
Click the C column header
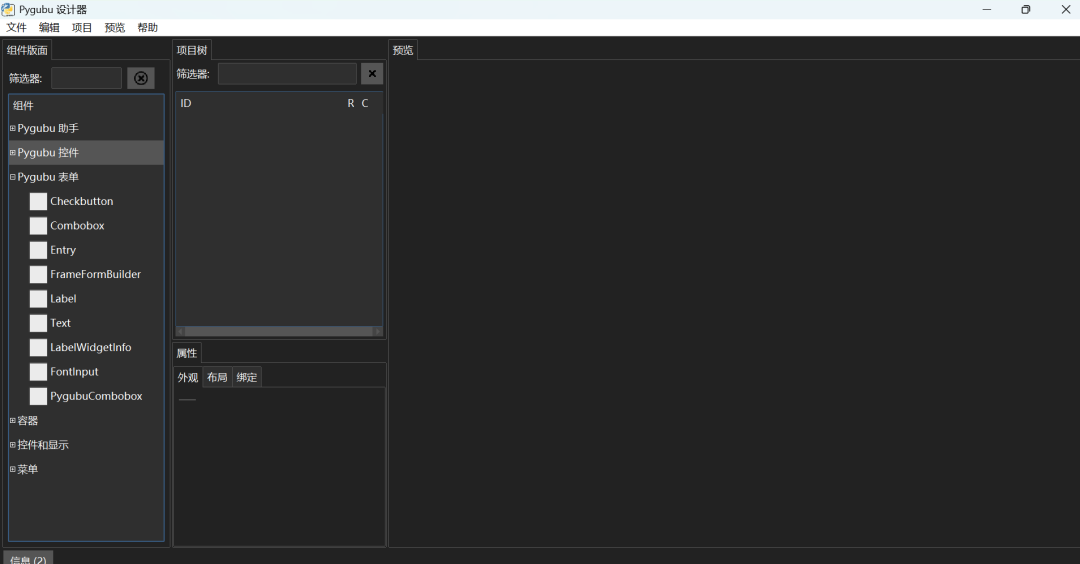pyautogui.click(x=365, y=103)
